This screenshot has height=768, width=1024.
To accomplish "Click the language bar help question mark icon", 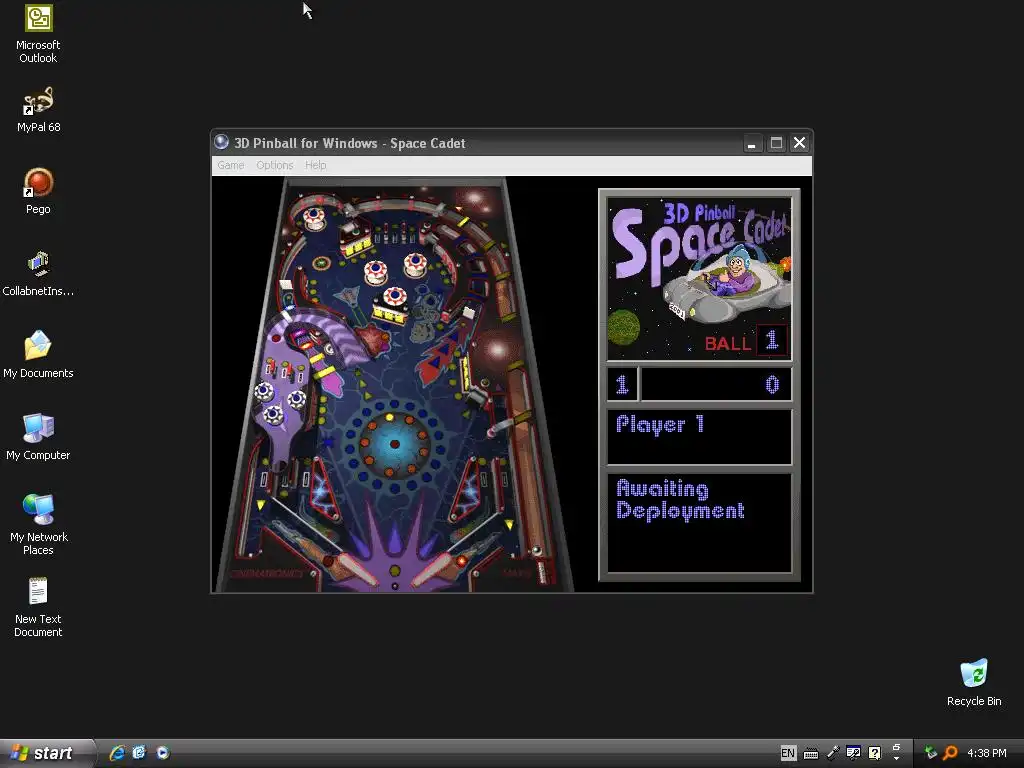I will click(x=875, y=753).
